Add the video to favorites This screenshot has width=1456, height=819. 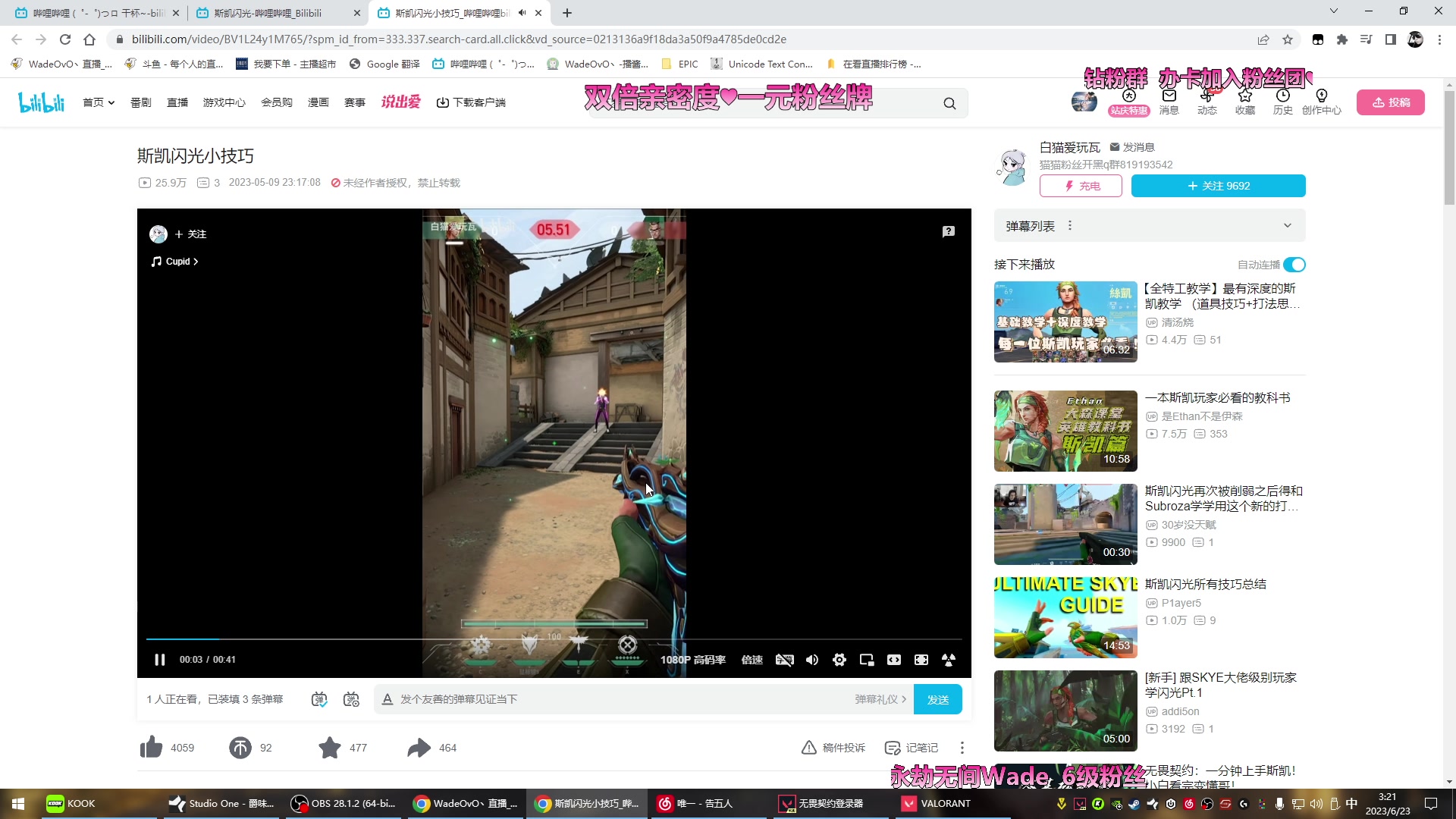[x=330, y=748]
